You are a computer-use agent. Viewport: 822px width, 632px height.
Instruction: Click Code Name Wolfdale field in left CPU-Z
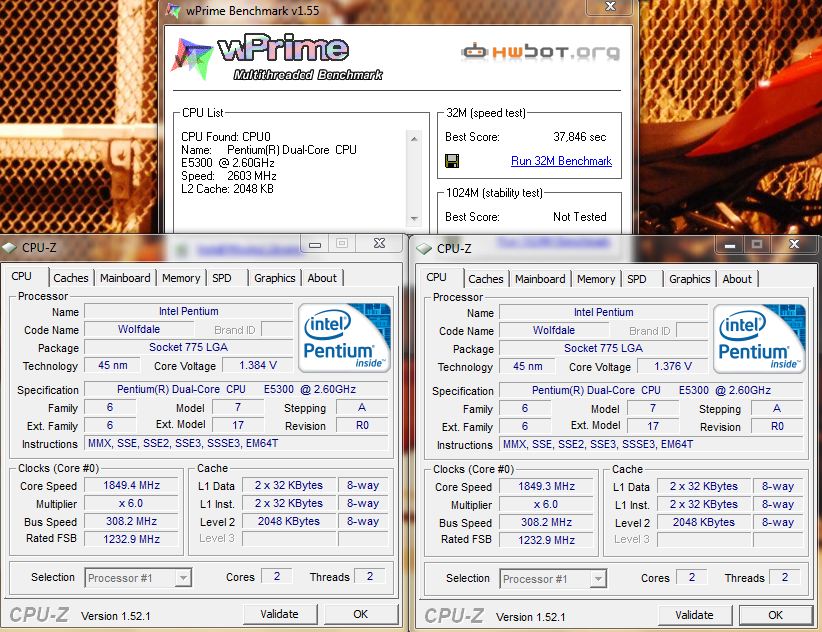(139, 329)
